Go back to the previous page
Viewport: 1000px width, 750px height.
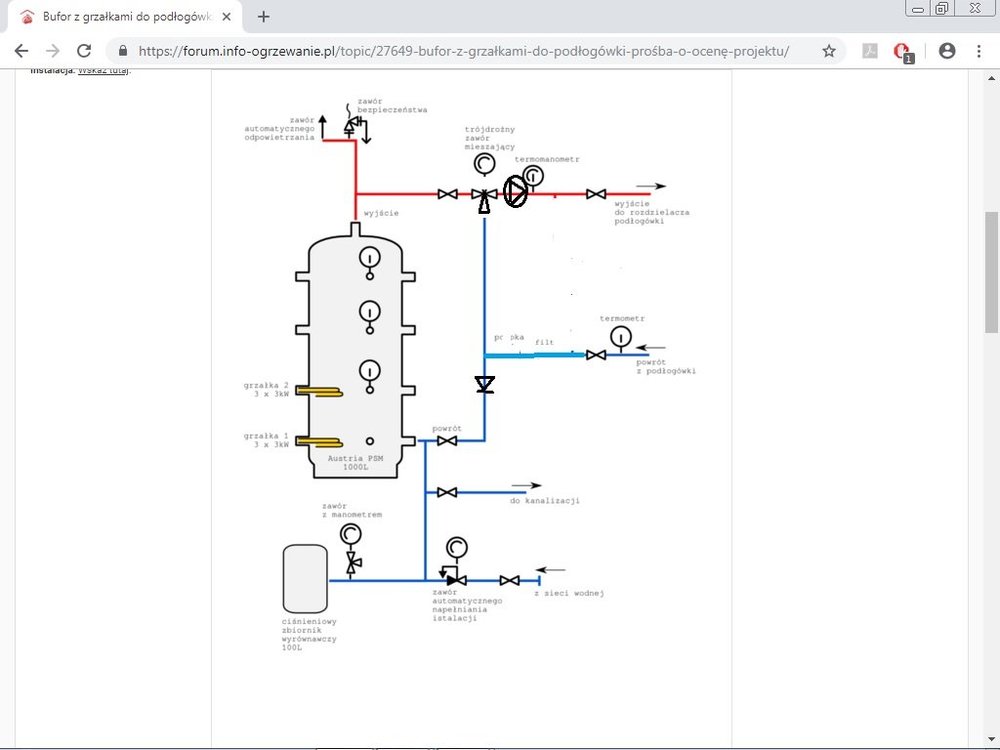pyautogui.click(x=22, y=51)
